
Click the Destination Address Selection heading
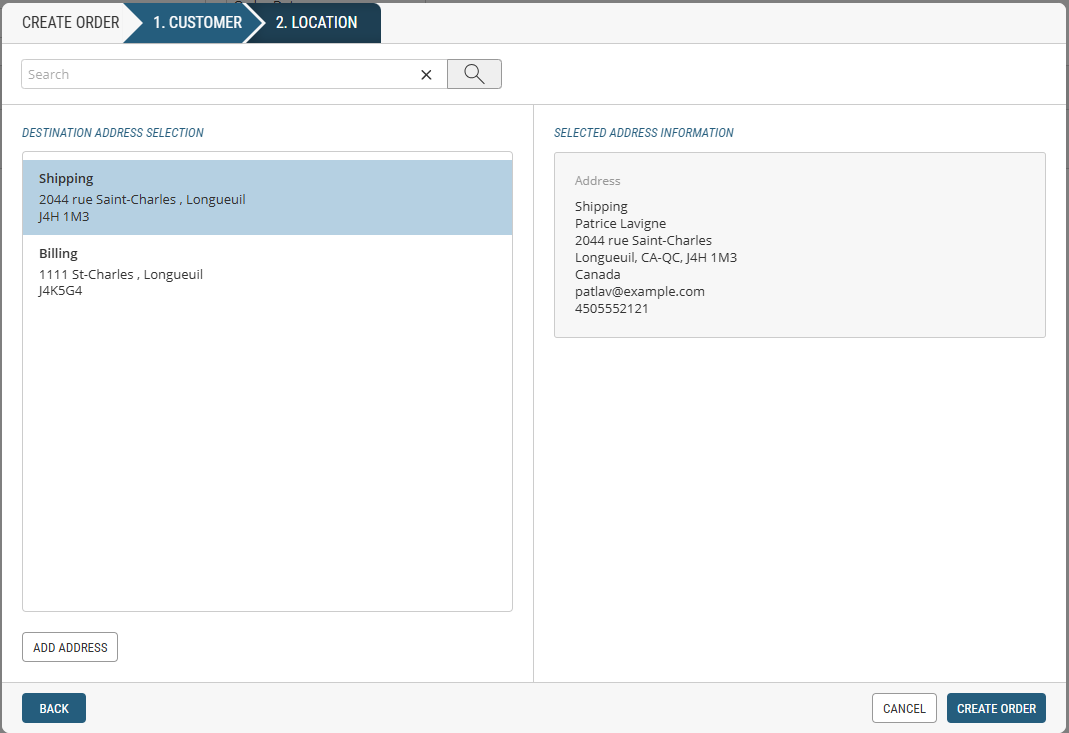tap(113, 132)
